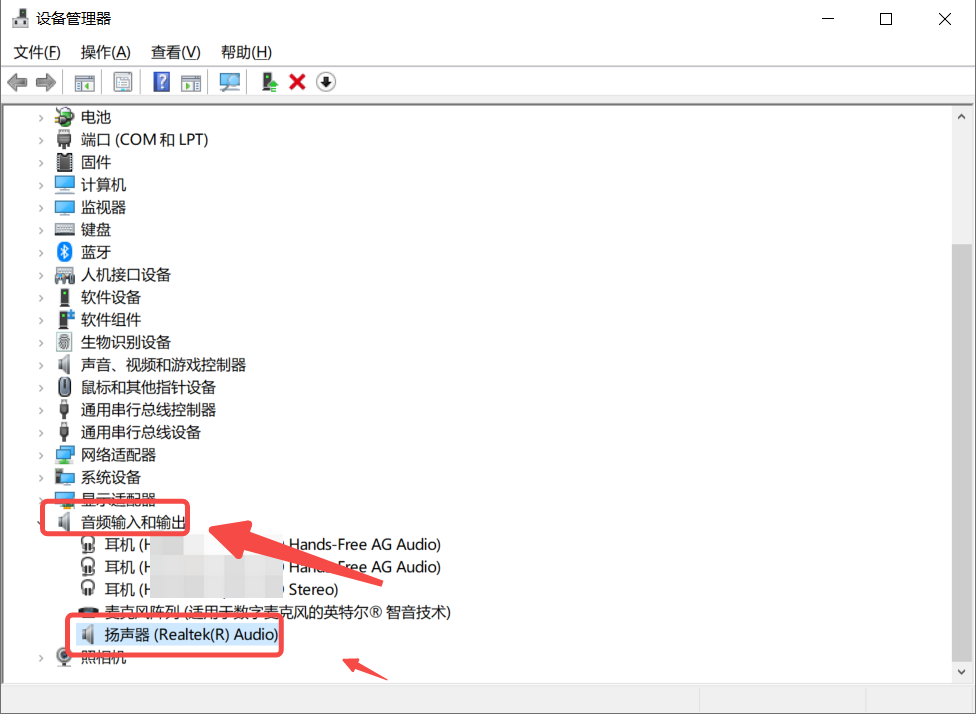Click the Properties toolbar icon
Viewport: 976px width, 714px height.
pyautogui.click(x=122, y=82)
